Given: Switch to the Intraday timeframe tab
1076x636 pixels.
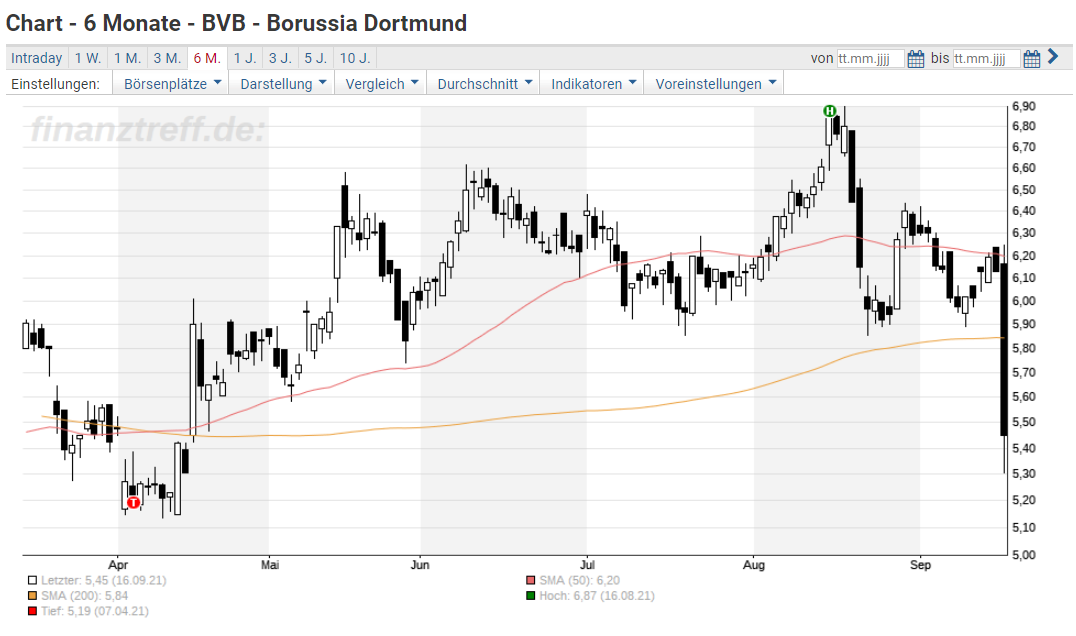Looking at the screenshot, I should tap(36, 58).
